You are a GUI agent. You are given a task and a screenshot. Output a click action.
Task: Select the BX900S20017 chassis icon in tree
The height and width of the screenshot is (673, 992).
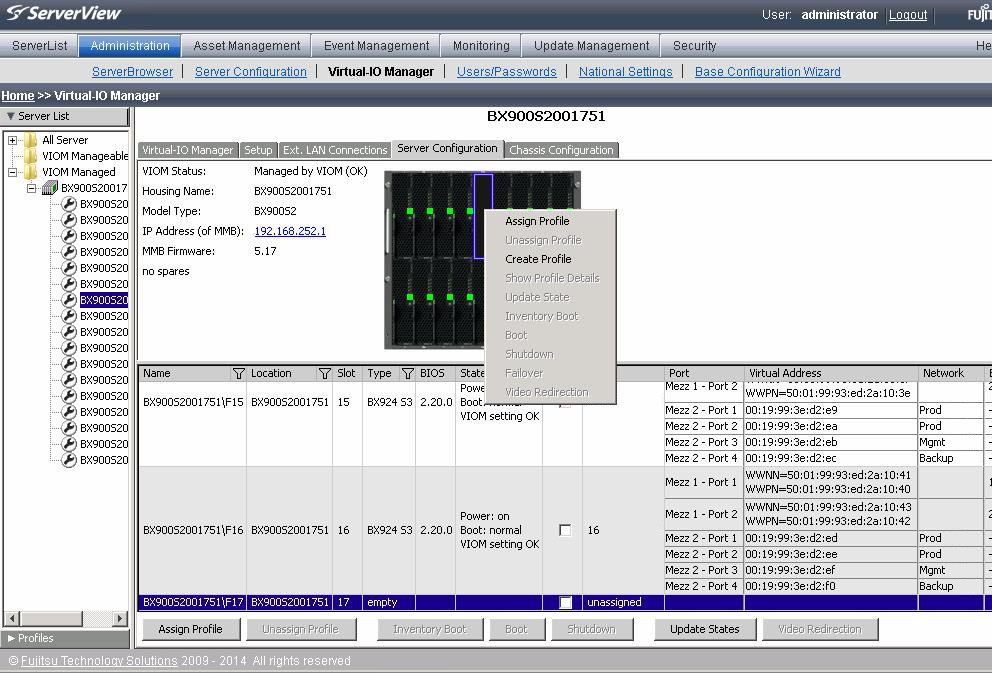(48, 188)
